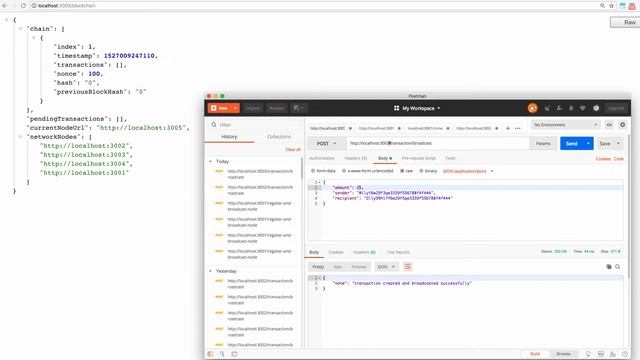Click the blue Send button
Image resolution: width=640 pixels, height=360 pixels.
pyautogui.click(x=572, y=144)
